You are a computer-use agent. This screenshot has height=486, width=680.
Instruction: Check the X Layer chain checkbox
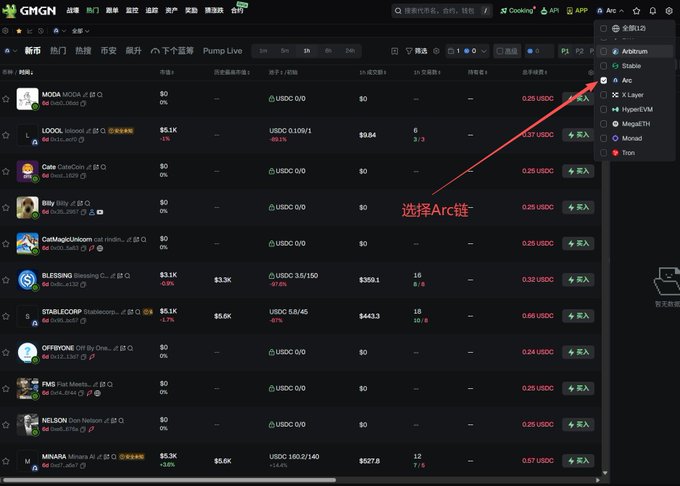[603, 95]
